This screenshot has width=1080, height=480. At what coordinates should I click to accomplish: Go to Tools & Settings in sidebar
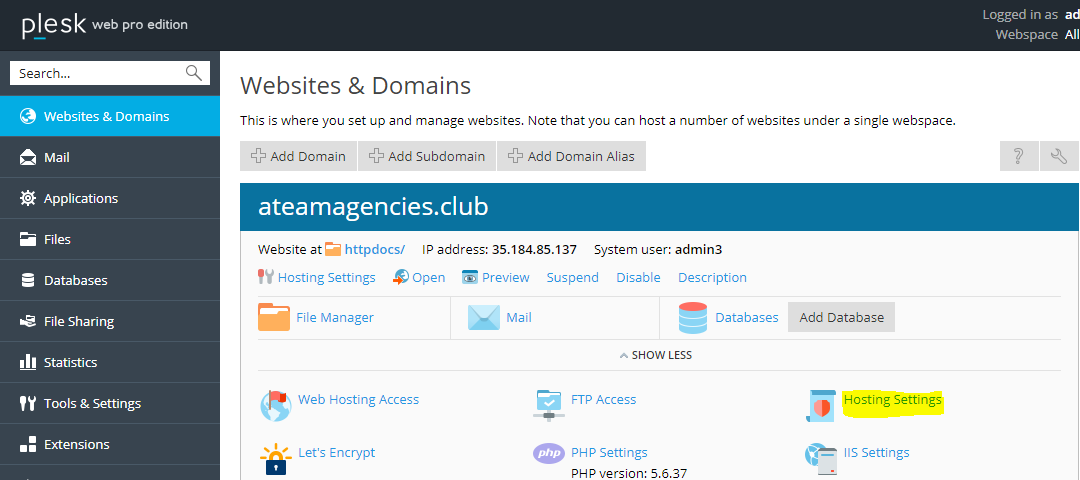pos(92,403)
